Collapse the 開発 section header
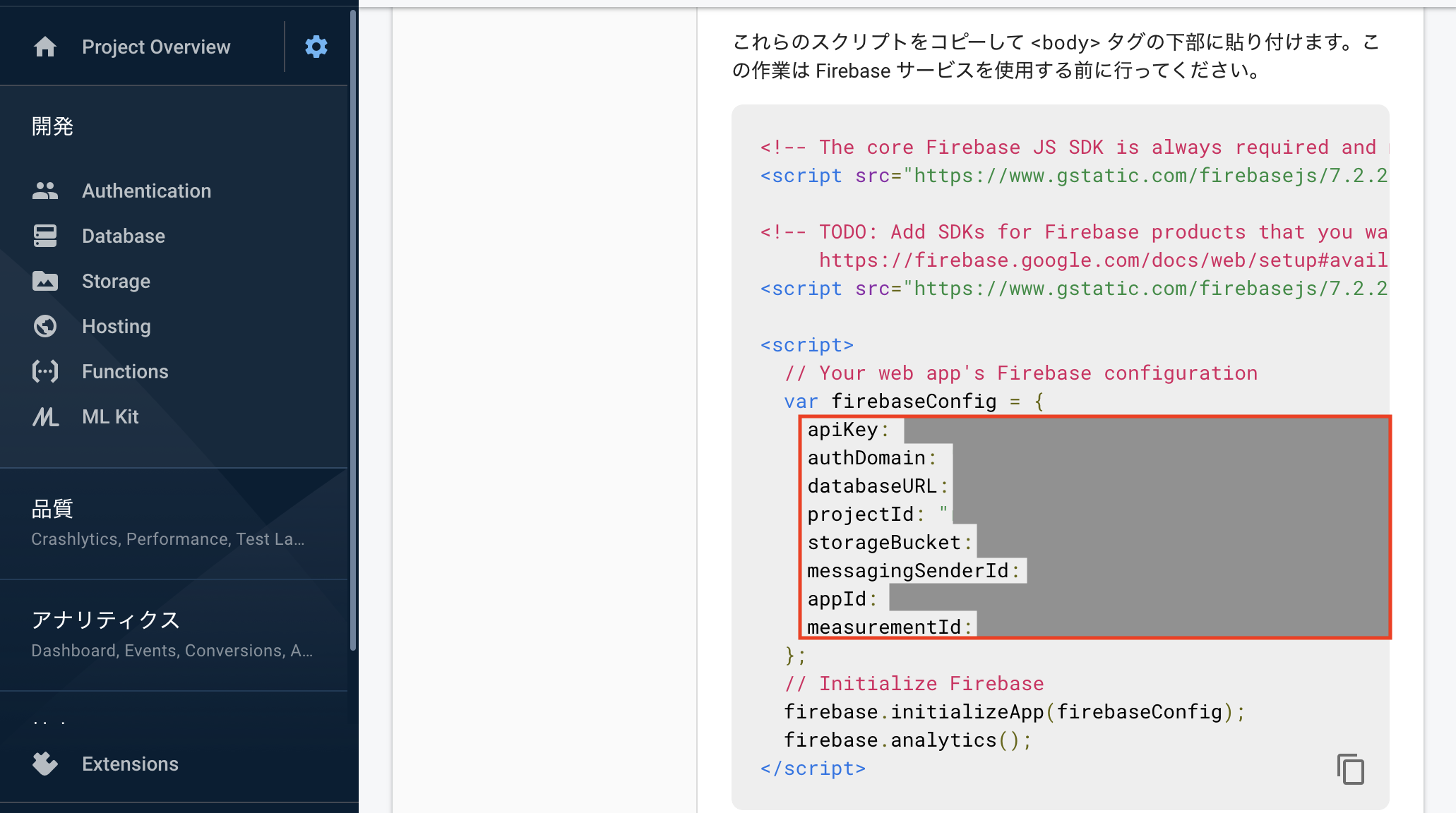The height and width of the screenshot is (813, 1456). pos(52,126)
